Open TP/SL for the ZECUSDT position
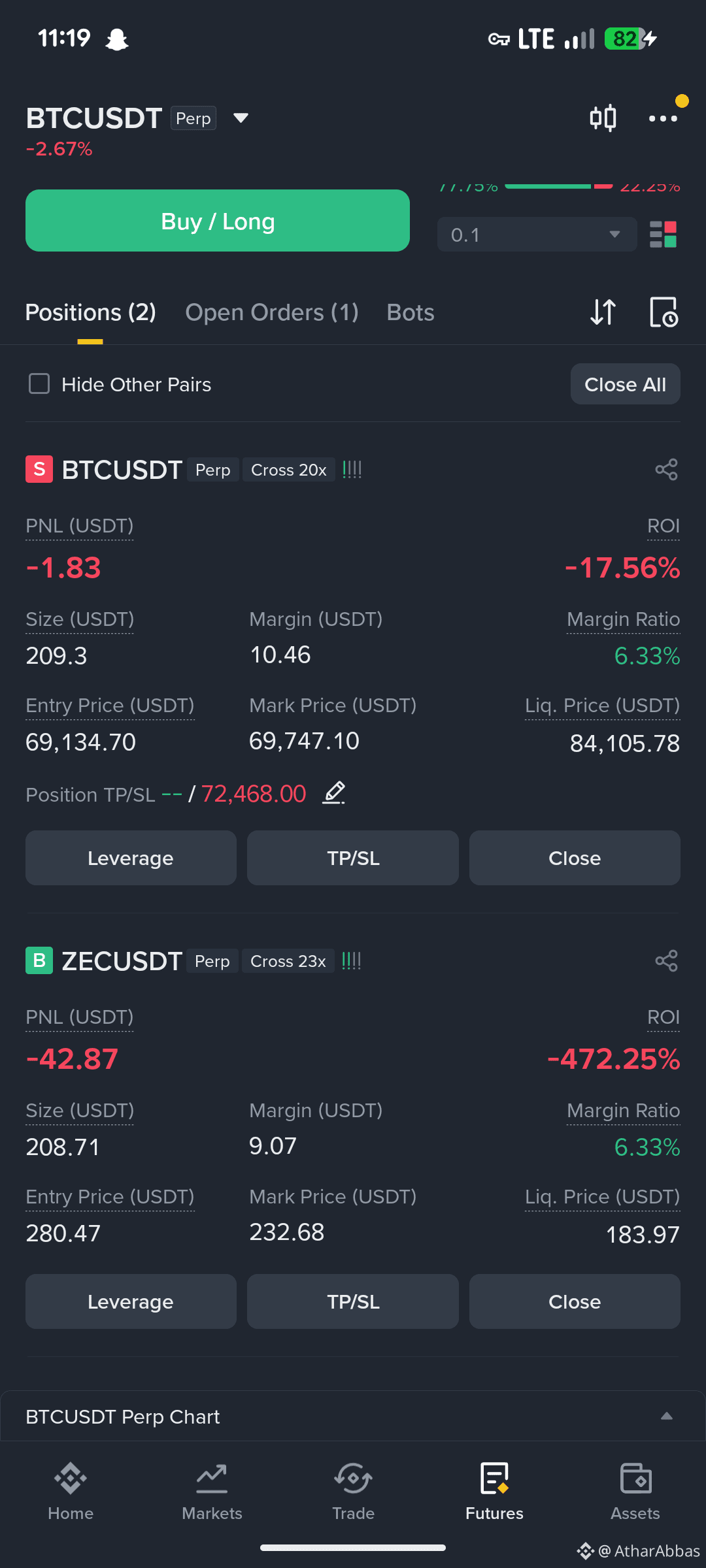 (x=353, y=1301)
